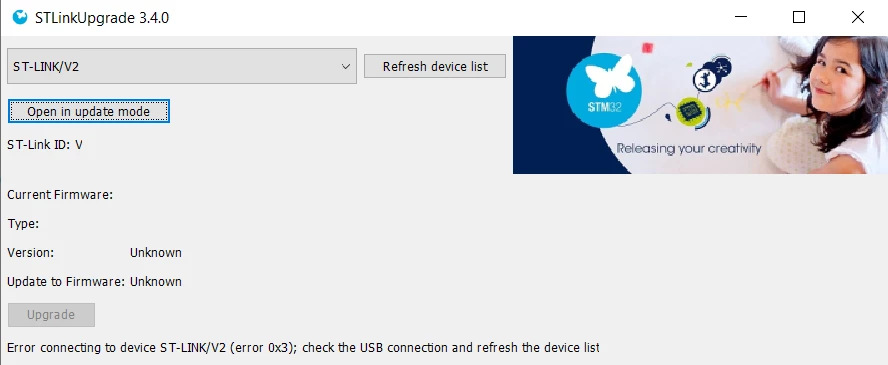Refresh the device list
888x365 pixels.
pyautogui.click(x=435, y=67)
